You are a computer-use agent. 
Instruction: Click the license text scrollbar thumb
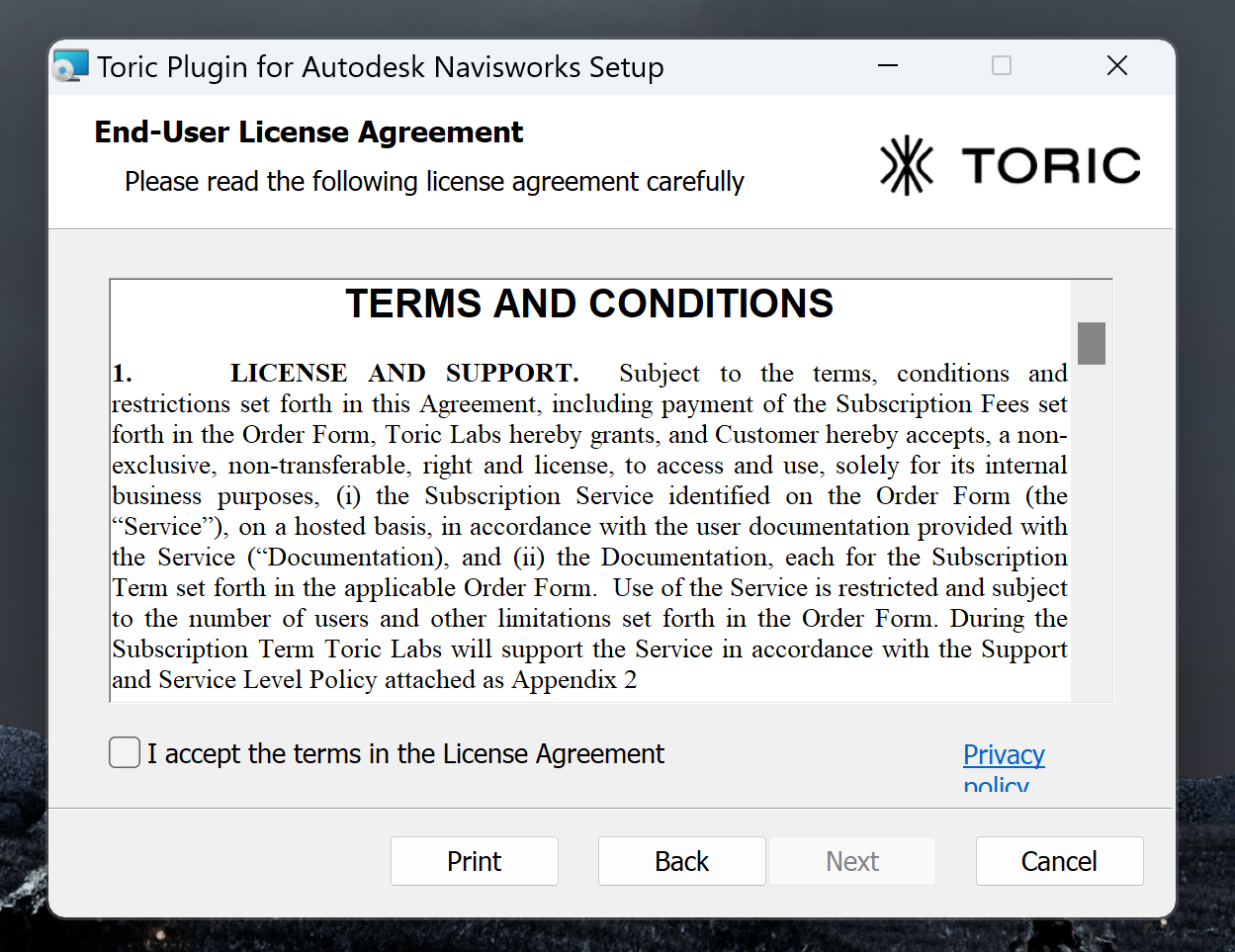pyautogui.click(x=1092, y=343)
